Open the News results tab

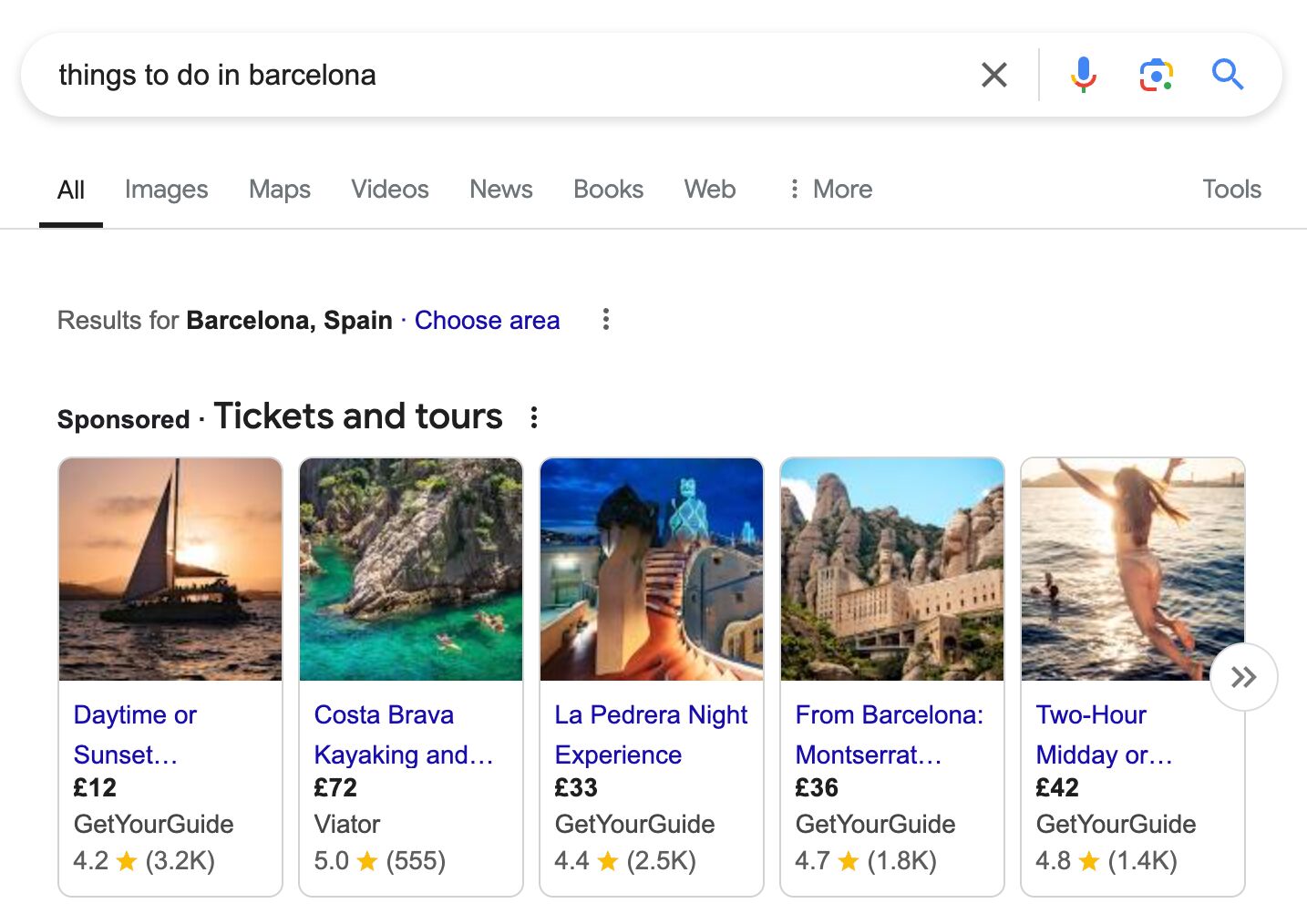coord(500,189)
